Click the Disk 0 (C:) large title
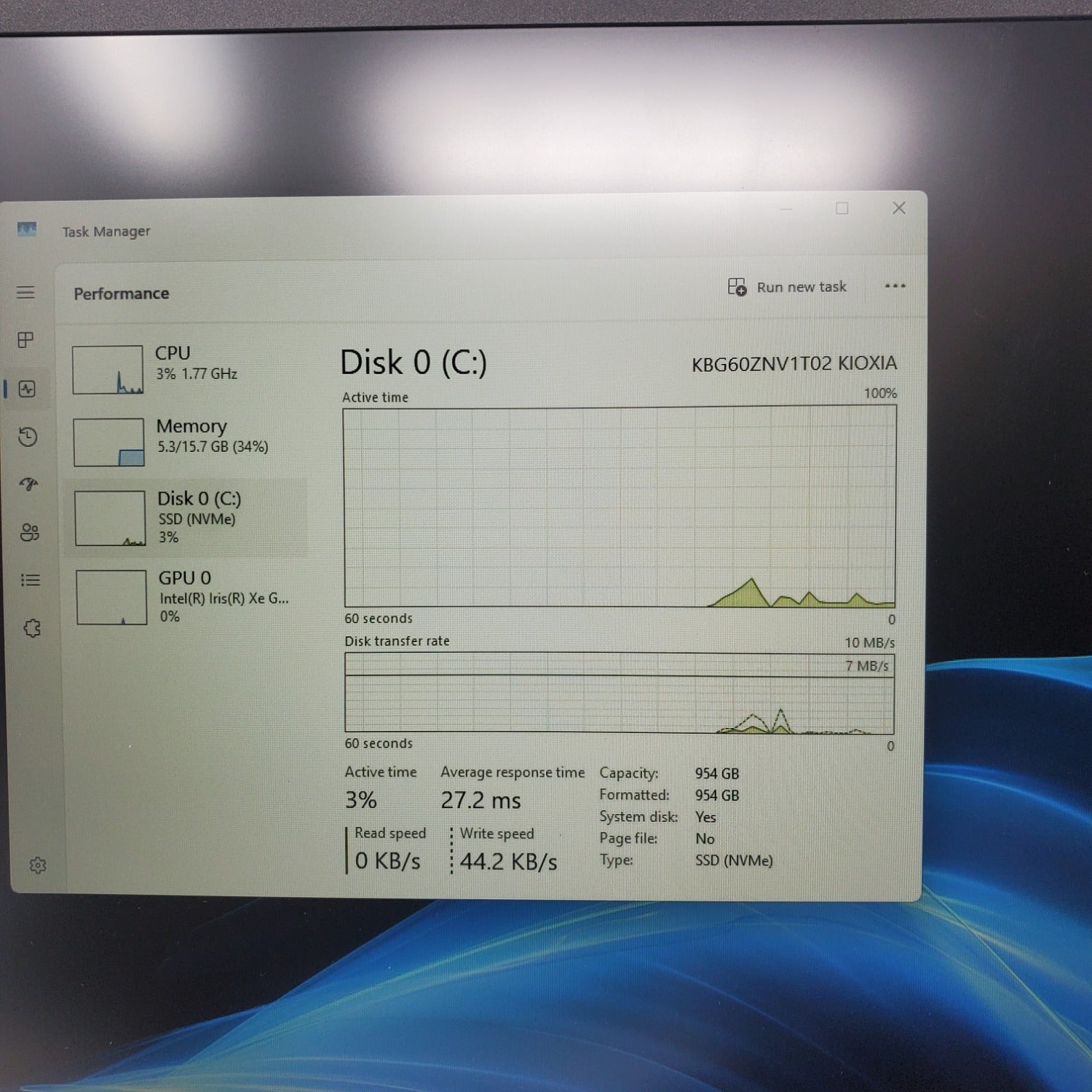Screen dimensions: 1092x1092 click(414, 363)
